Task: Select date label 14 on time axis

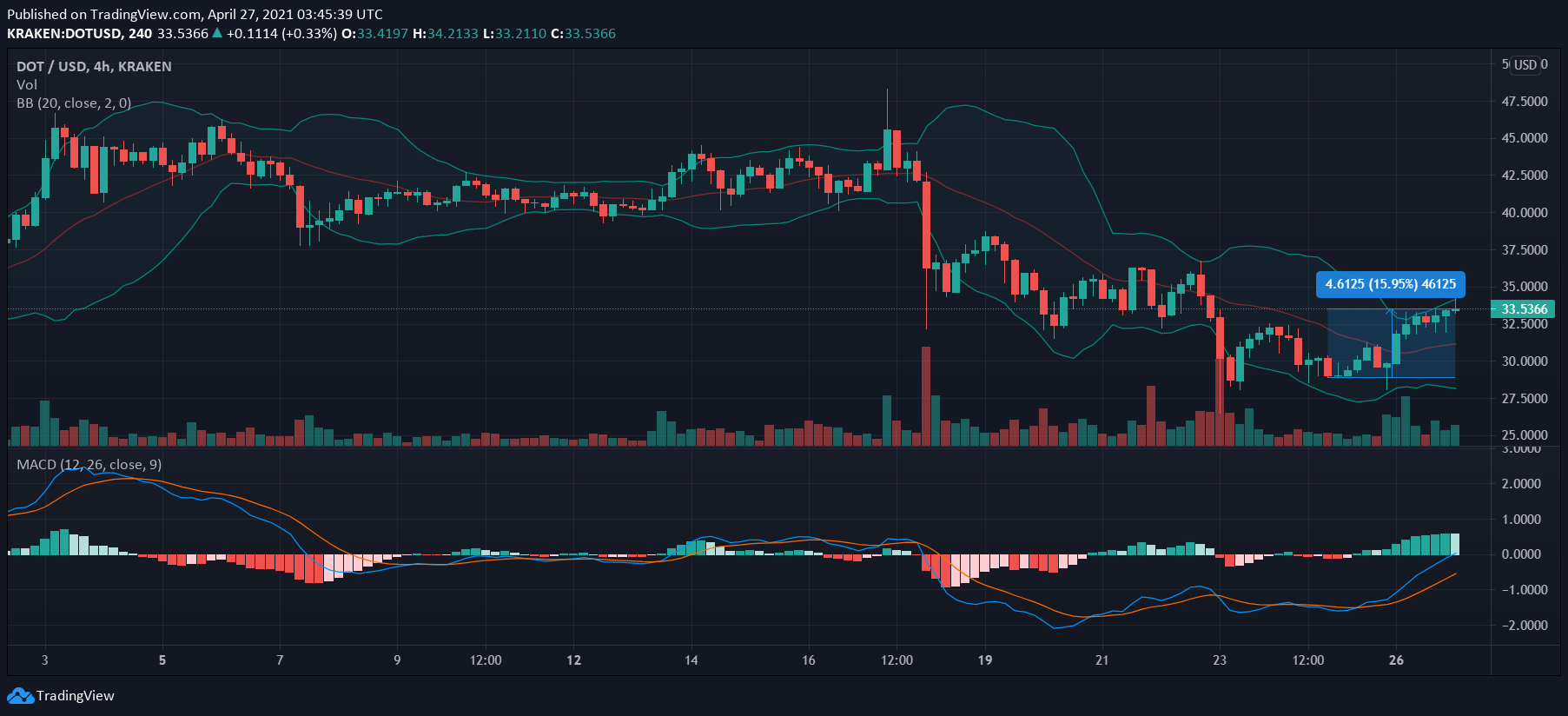Action: (691, 660)
